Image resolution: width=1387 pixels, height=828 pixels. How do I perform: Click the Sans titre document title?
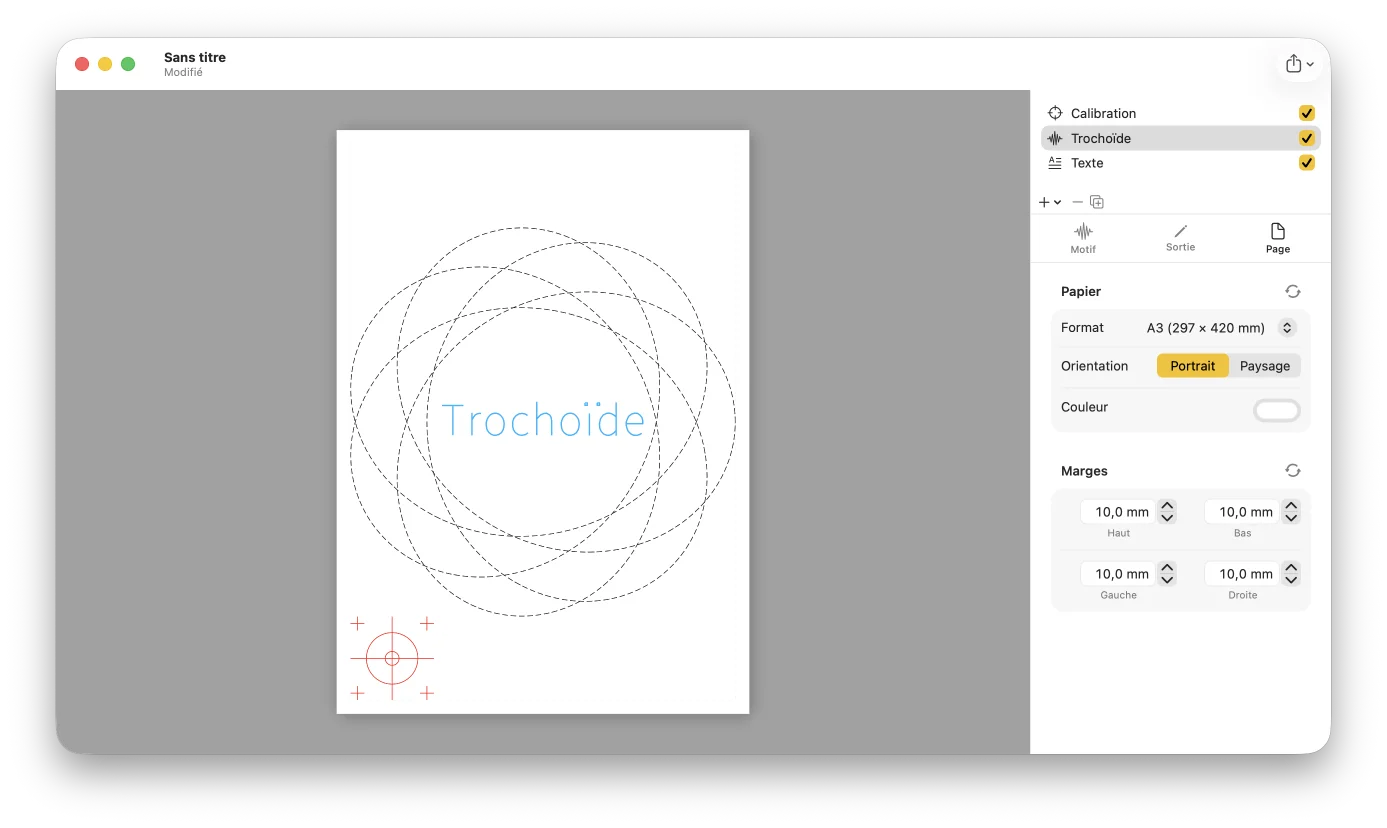tap(195, 57)
